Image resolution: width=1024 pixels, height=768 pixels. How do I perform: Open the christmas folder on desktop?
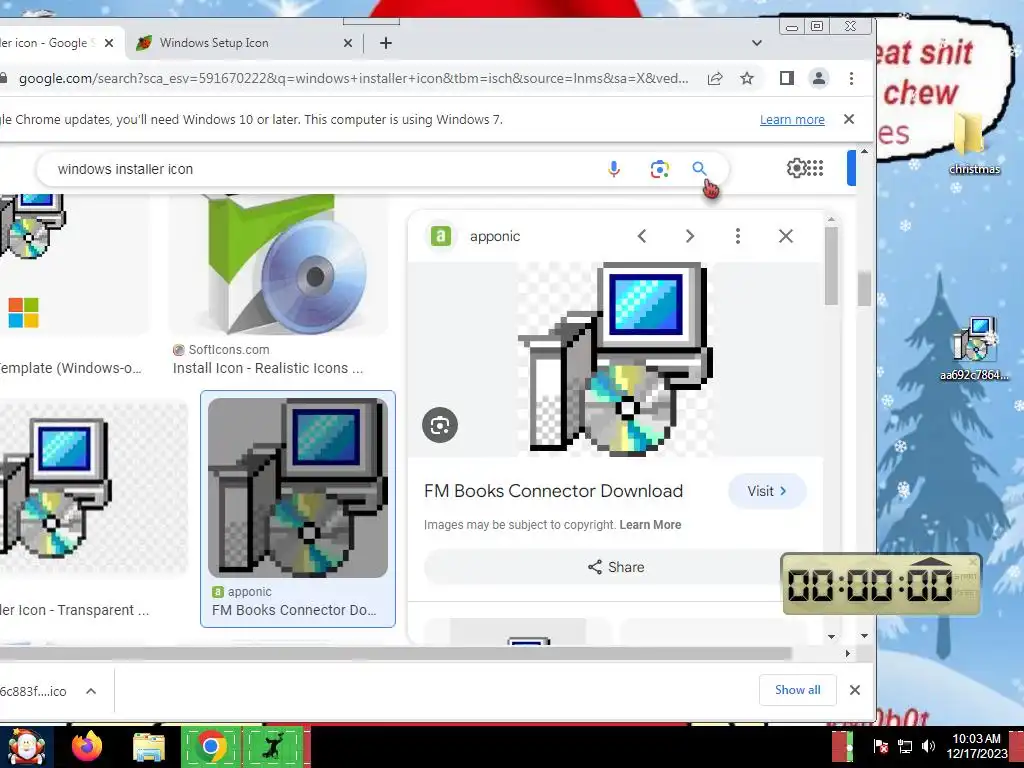point(972,142)
